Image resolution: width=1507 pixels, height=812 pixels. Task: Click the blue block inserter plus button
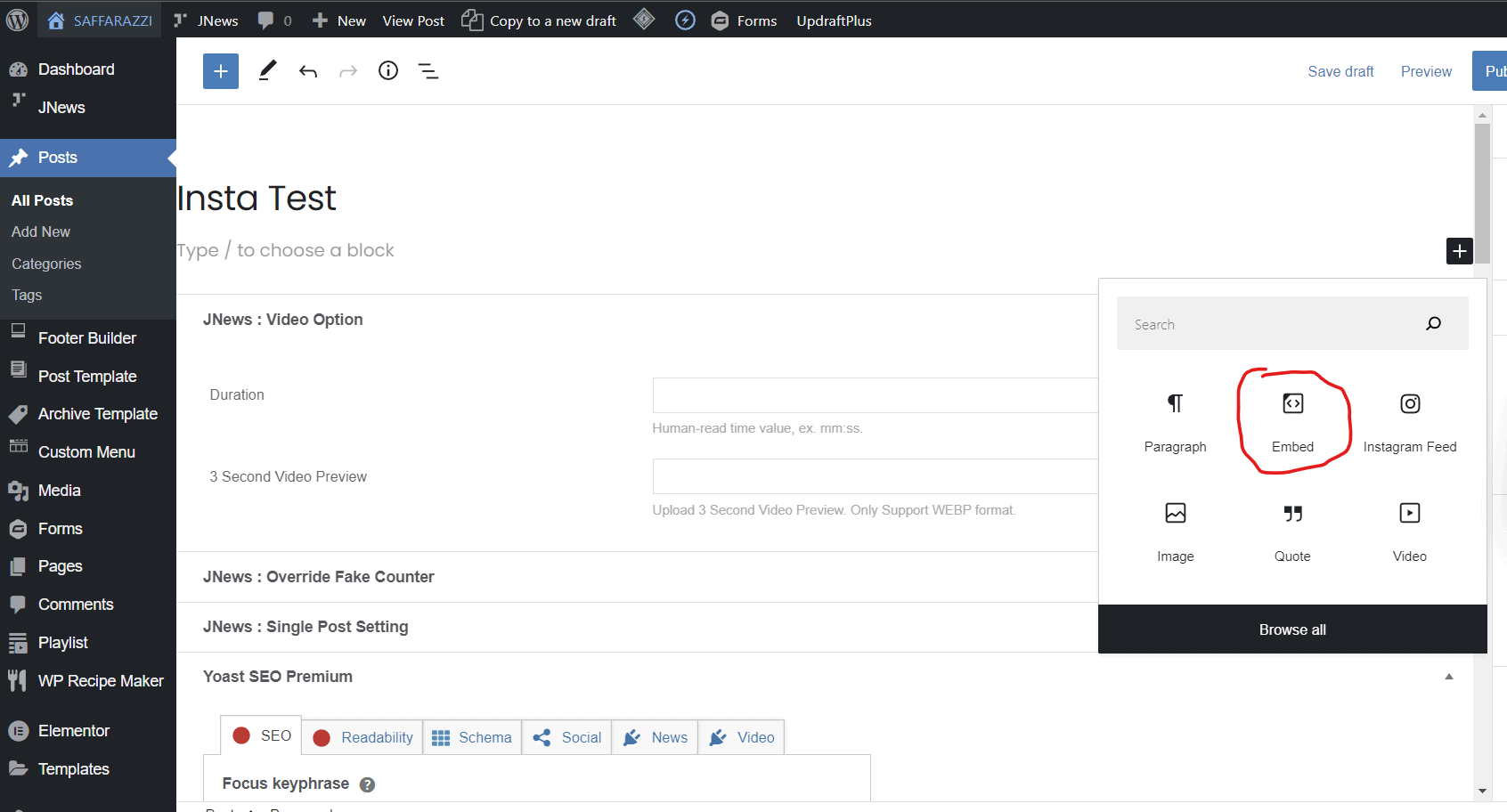tap(220, 71)
